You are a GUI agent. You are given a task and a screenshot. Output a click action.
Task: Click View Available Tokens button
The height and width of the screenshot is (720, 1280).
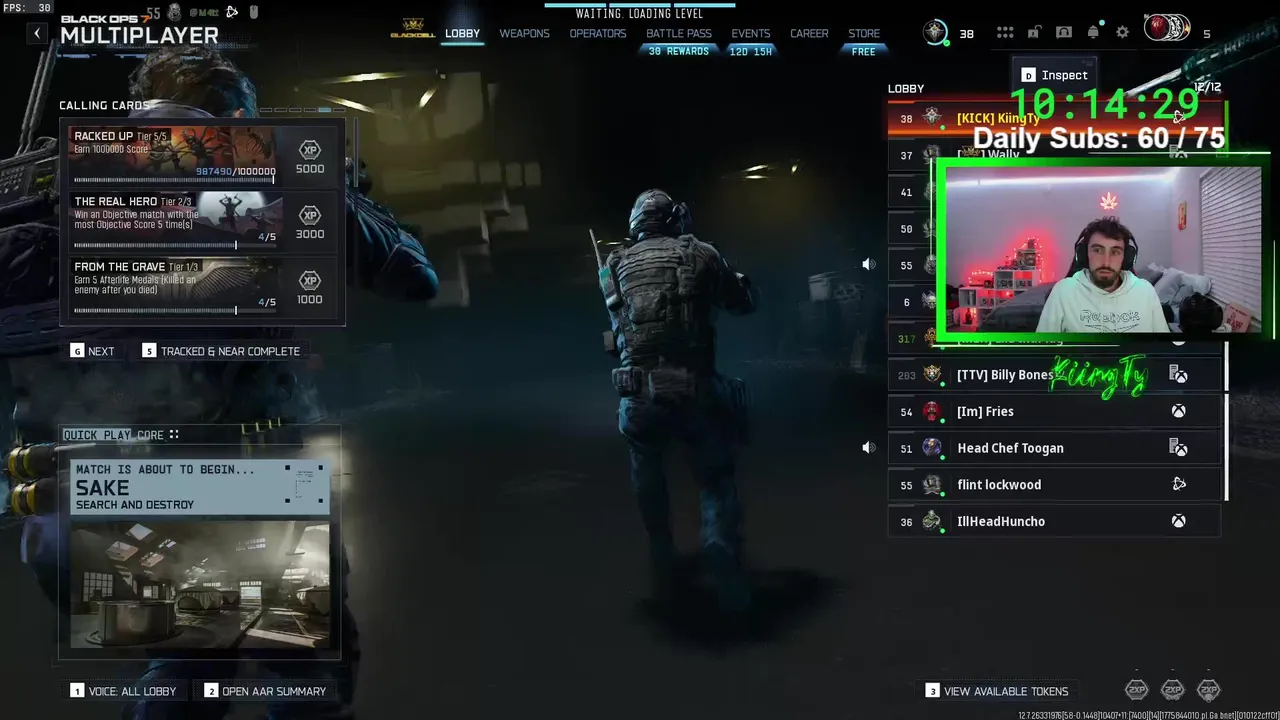[997, 691]
